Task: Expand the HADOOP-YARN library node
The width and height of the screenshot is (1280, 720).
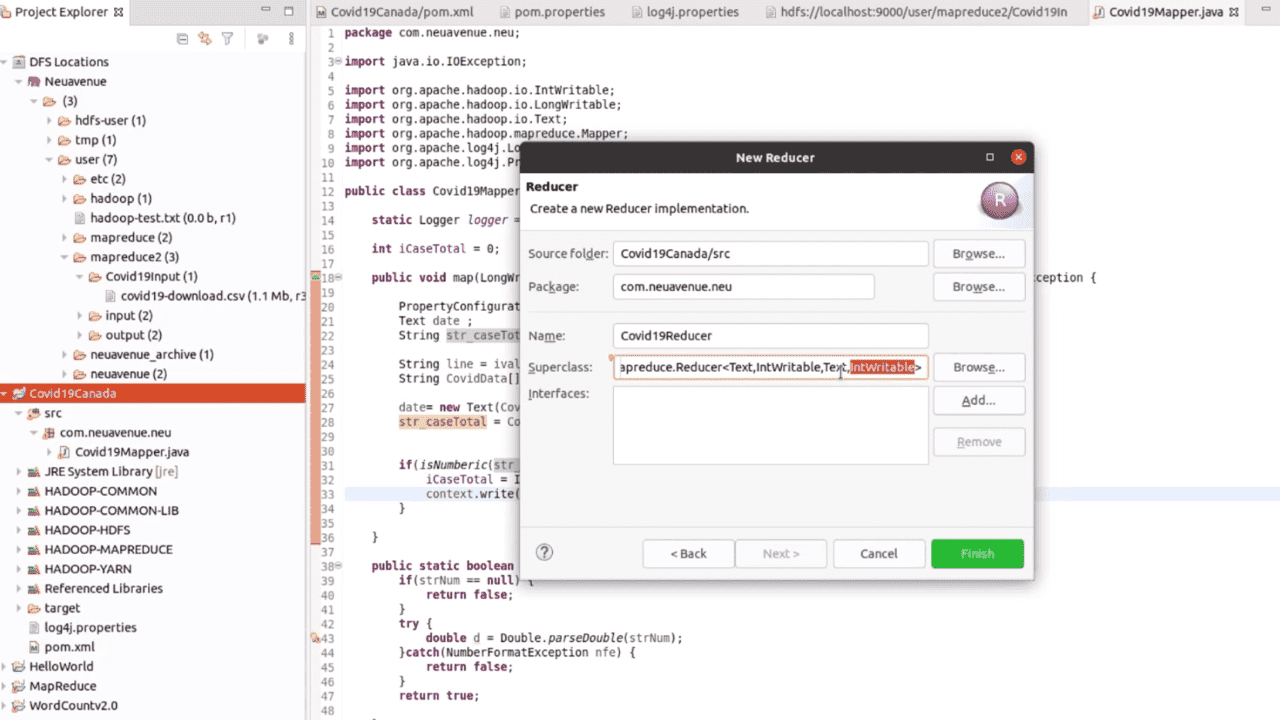Action: tap(20, 569)
